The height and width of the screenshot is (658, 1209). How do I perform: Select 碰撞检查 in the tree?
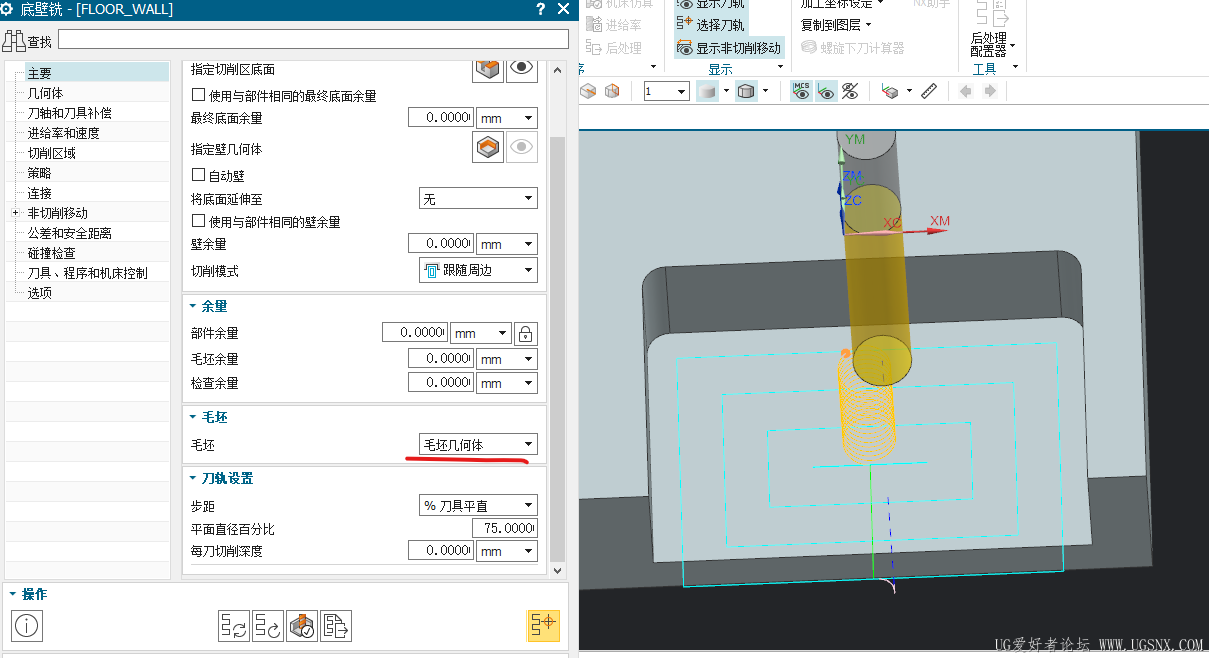click(x=52, y=253)
